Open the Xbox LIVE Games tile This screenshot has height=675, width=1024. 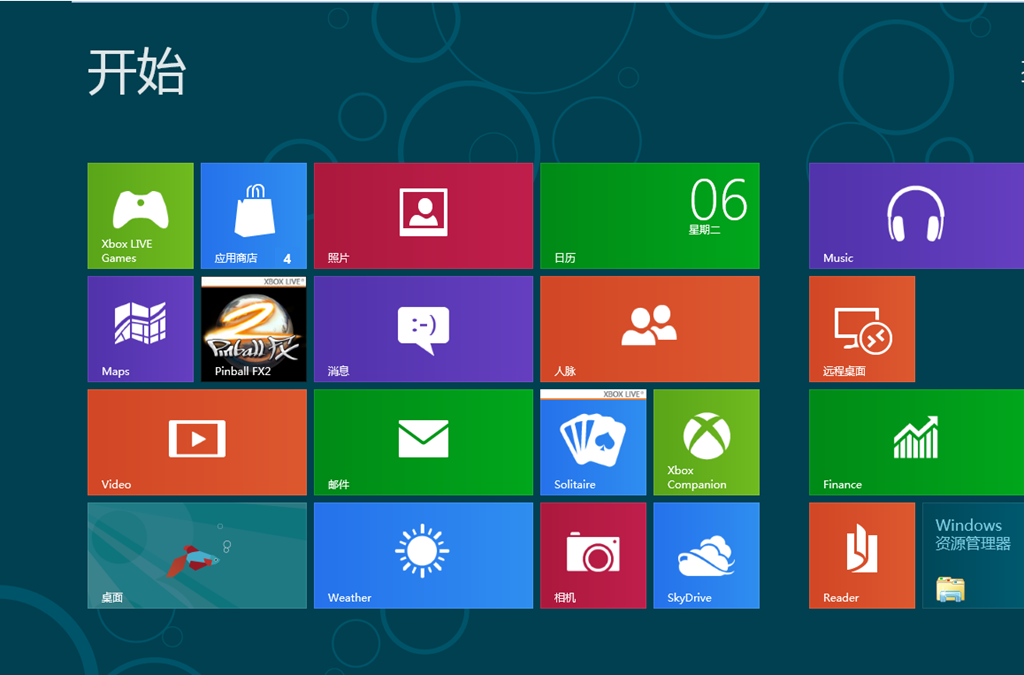point(140,215)
